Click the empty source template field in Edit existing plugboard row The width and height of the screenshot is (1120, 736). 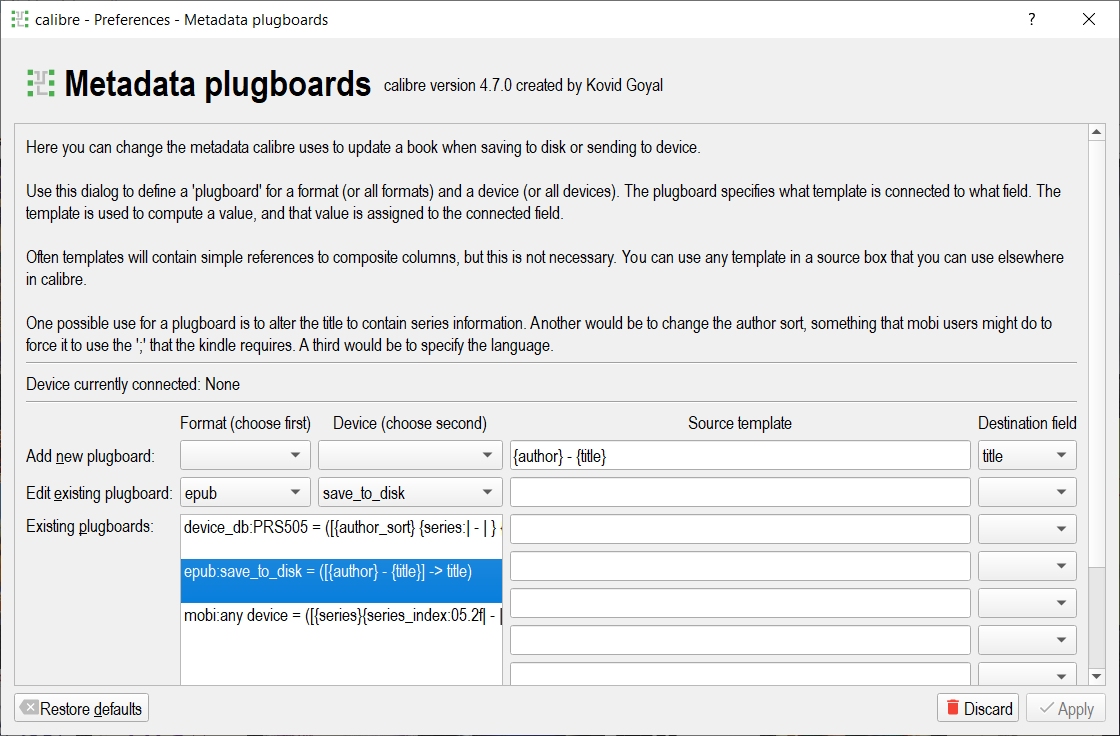(740, 492)
